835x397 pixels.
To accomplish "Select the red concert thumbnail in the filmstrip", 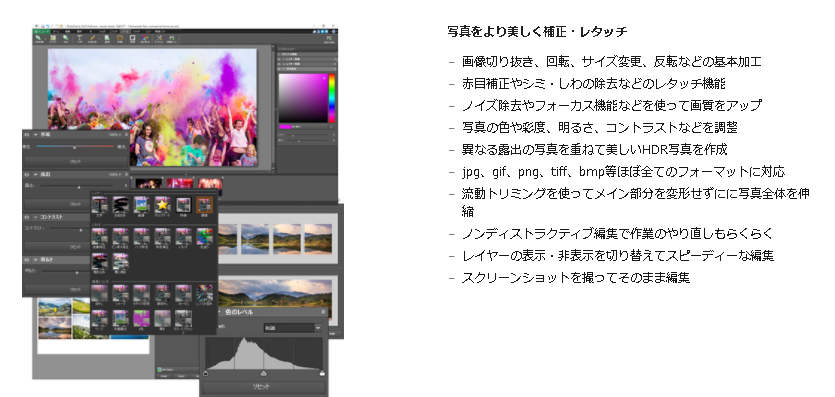I will [x=179, y=184].
